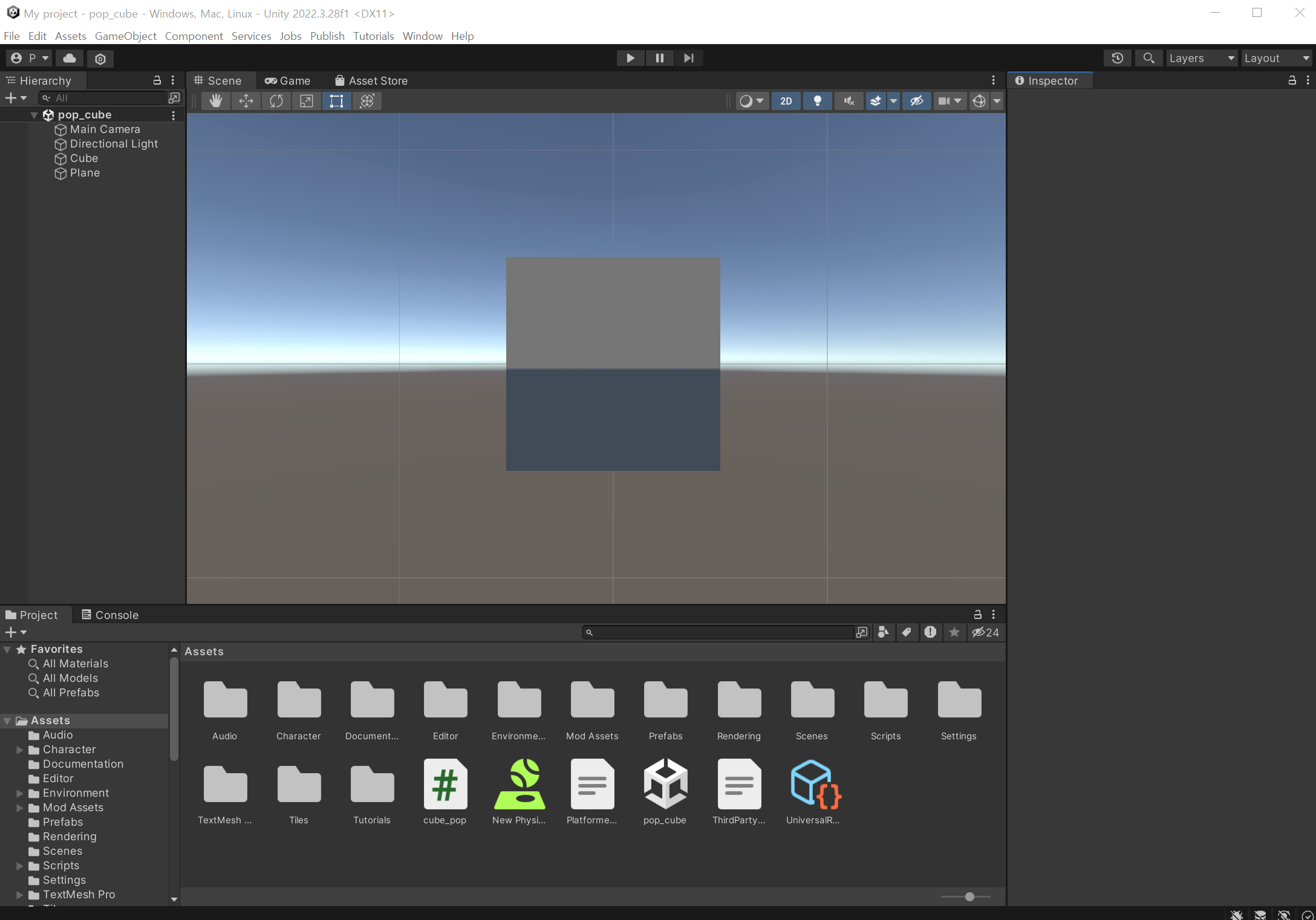Open the Component menu
This screenshot has height=920, width=1316.
pos(194,36)
